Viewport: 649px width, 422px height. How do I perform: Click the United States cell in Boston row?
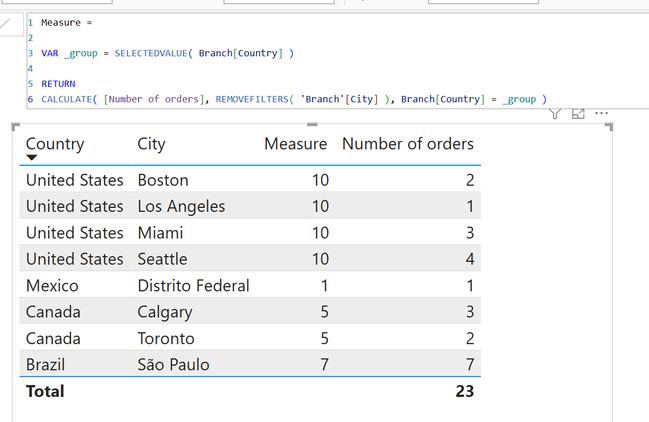[x=75, y=180]
